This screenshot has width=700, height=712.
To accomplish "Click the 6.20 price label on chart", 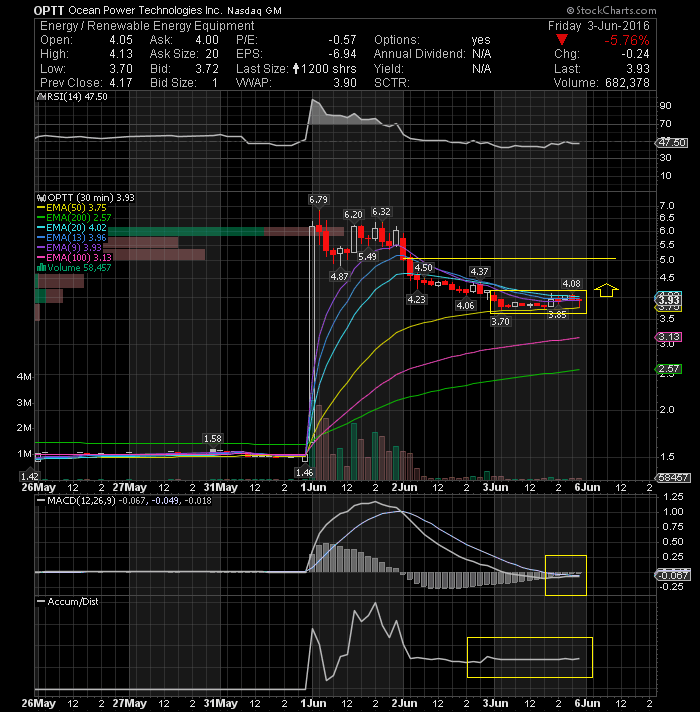I will [x=353, y=215].
